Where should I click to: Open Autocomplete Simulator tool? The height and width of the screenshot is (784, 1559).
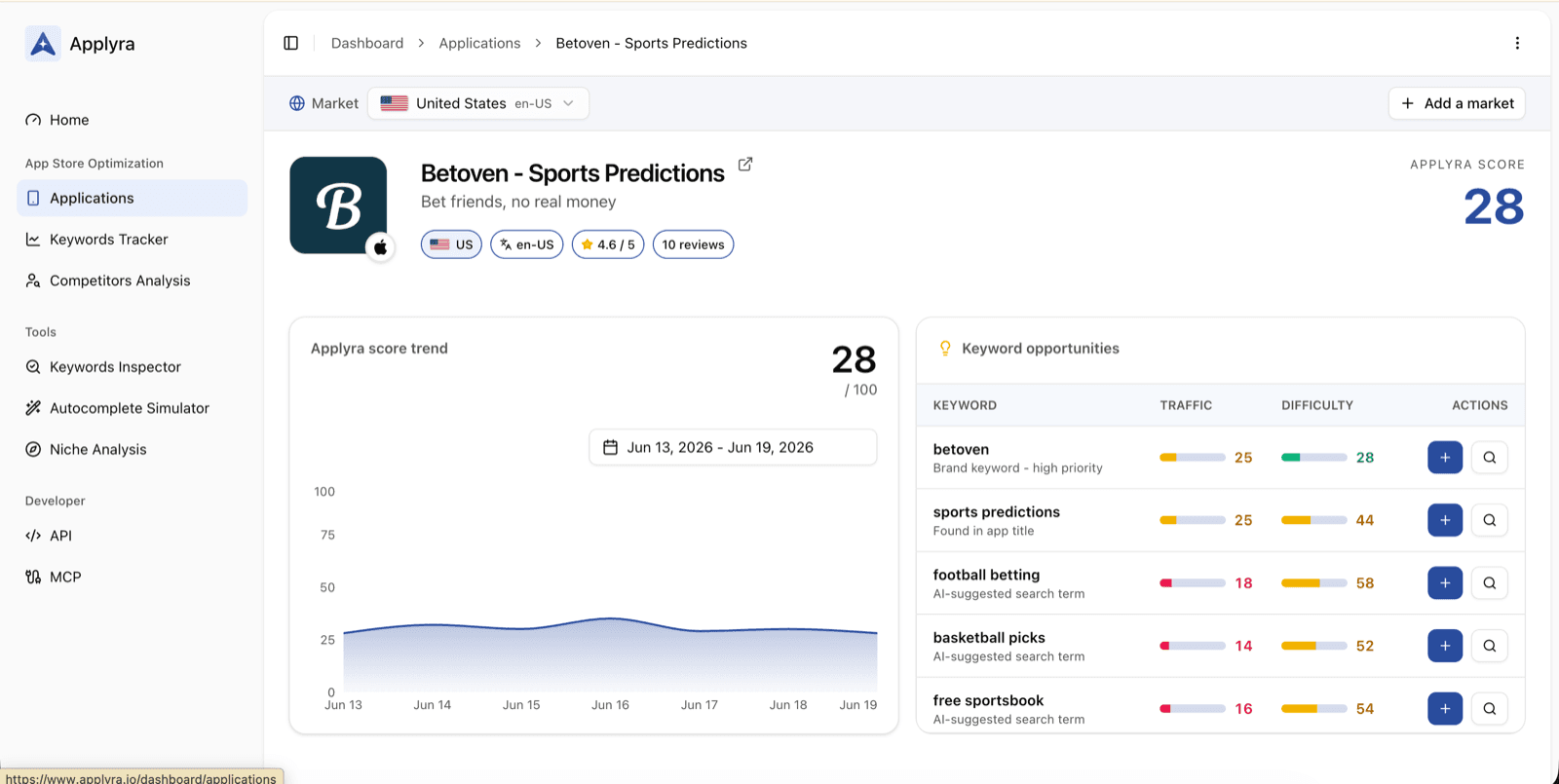point(132,408)
